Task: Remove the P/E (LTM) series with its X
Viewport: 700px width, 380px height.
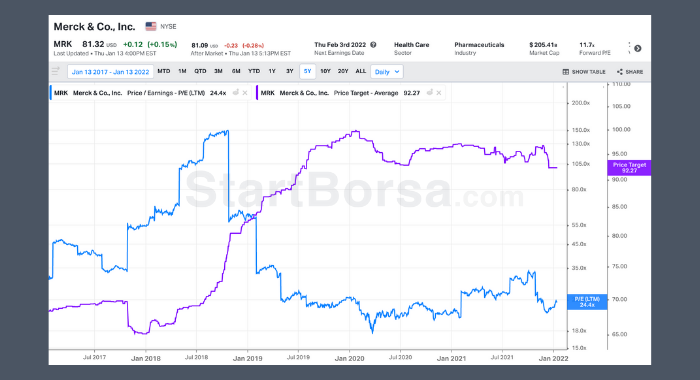Action: (x=245, y=93)
